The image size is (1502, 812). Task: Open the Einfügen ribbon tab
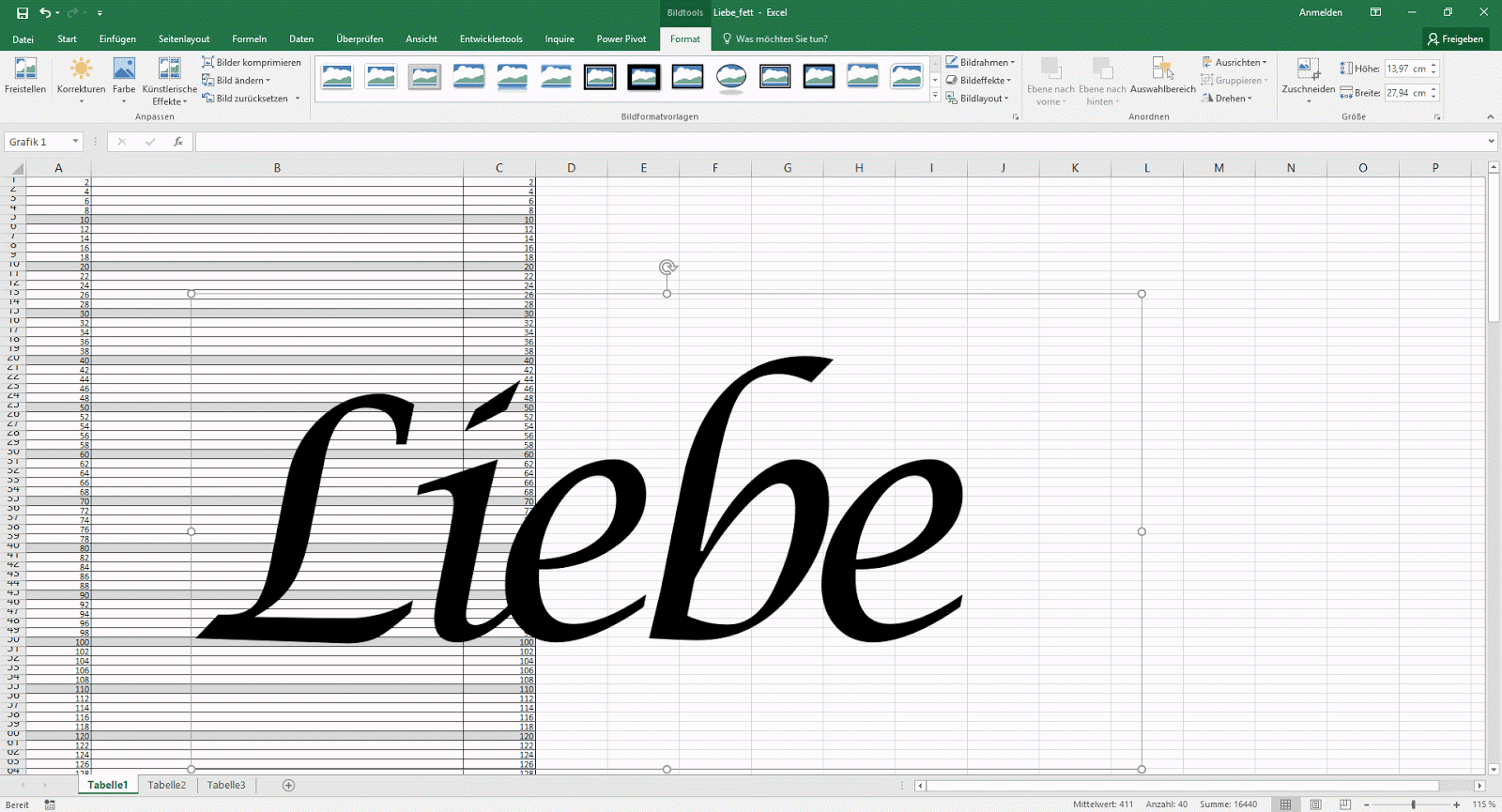(117, 39)
